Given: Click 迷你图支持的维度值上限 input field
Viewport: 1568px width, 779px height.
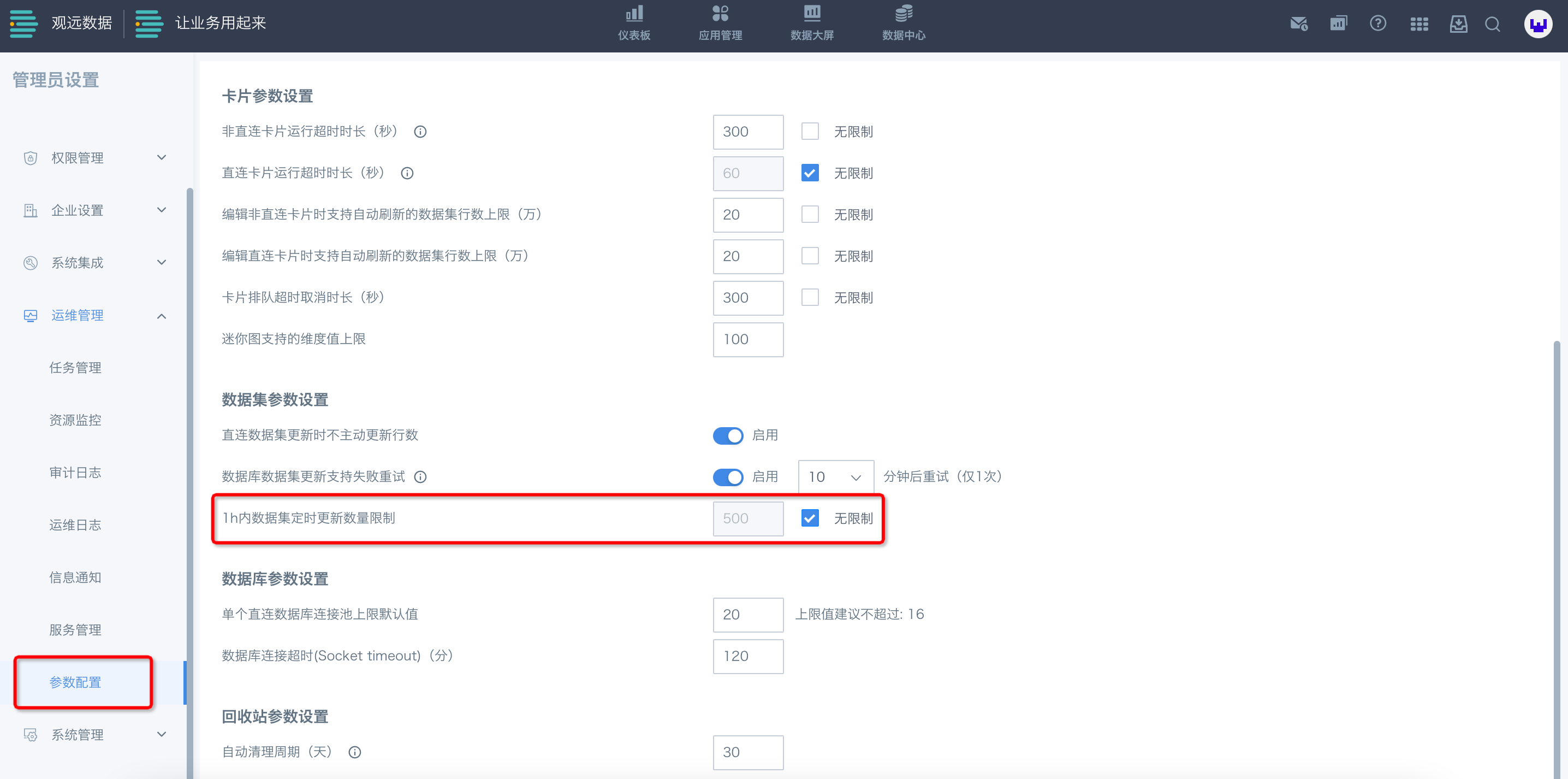Looking at the screenshot, I should [x=747, y=339].
